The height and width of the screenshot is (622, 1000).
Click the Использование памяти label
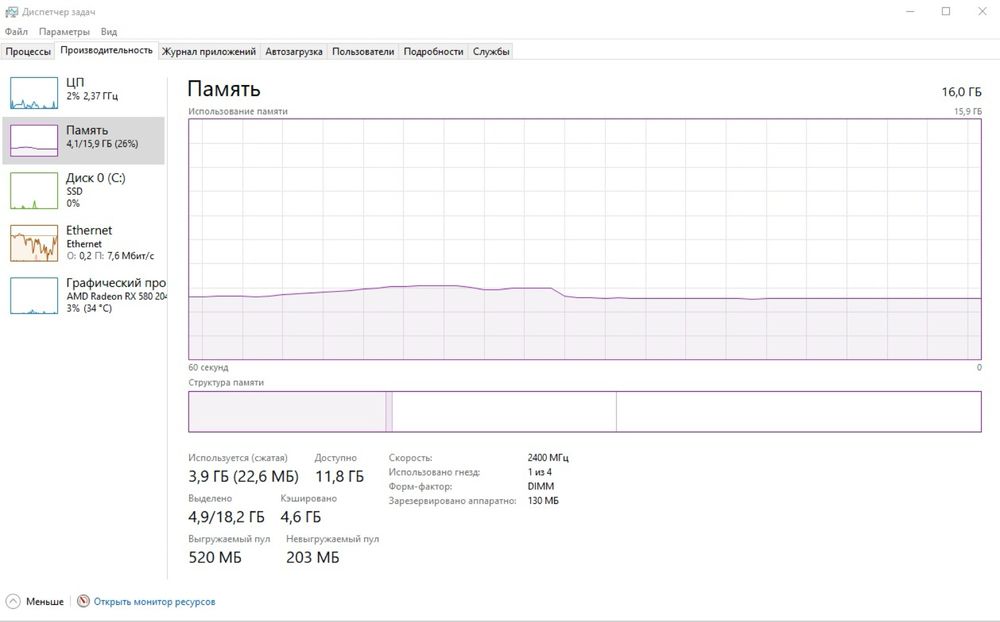(x=238, y=111)
